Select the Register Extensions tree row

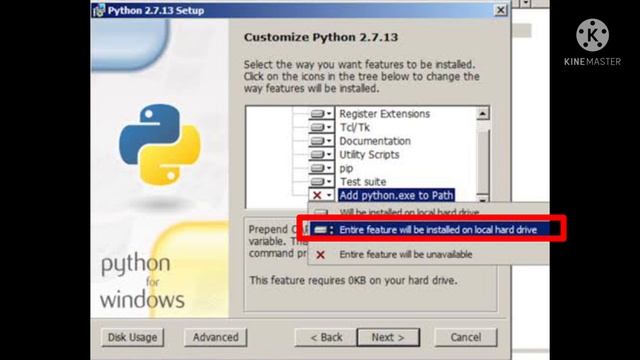[384, 114]
